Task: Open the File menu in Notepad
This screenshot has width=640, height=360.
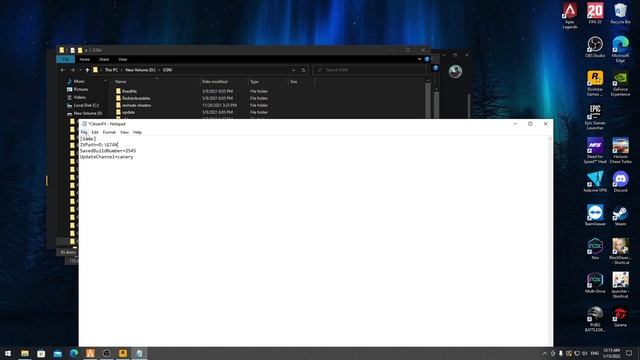Action: point(84,132)
